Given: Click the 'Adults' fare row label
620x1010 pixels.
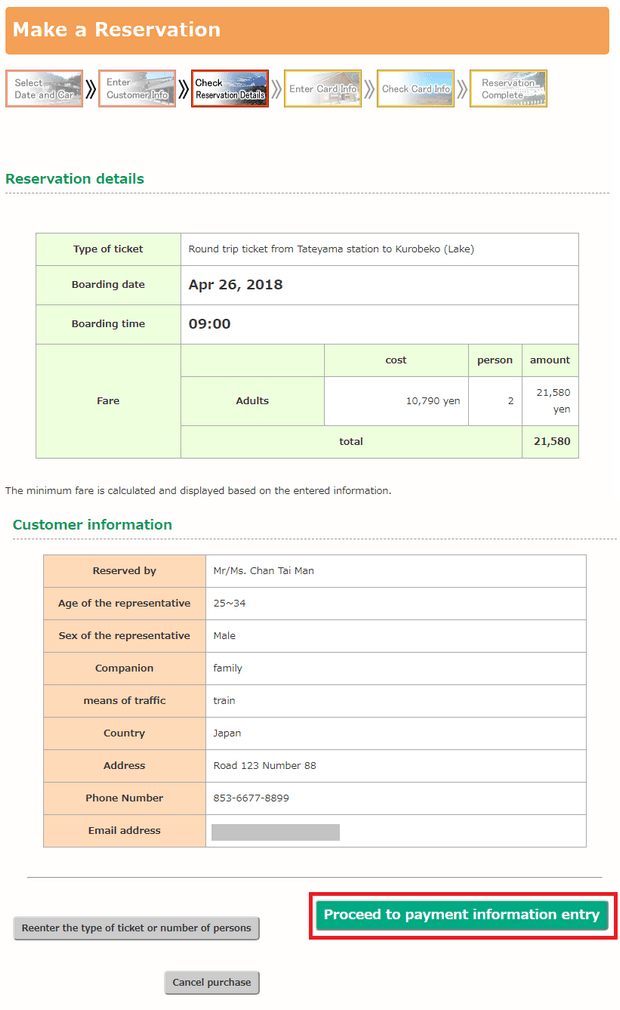Looking at the screenshot, I should (x=252, y=401).
